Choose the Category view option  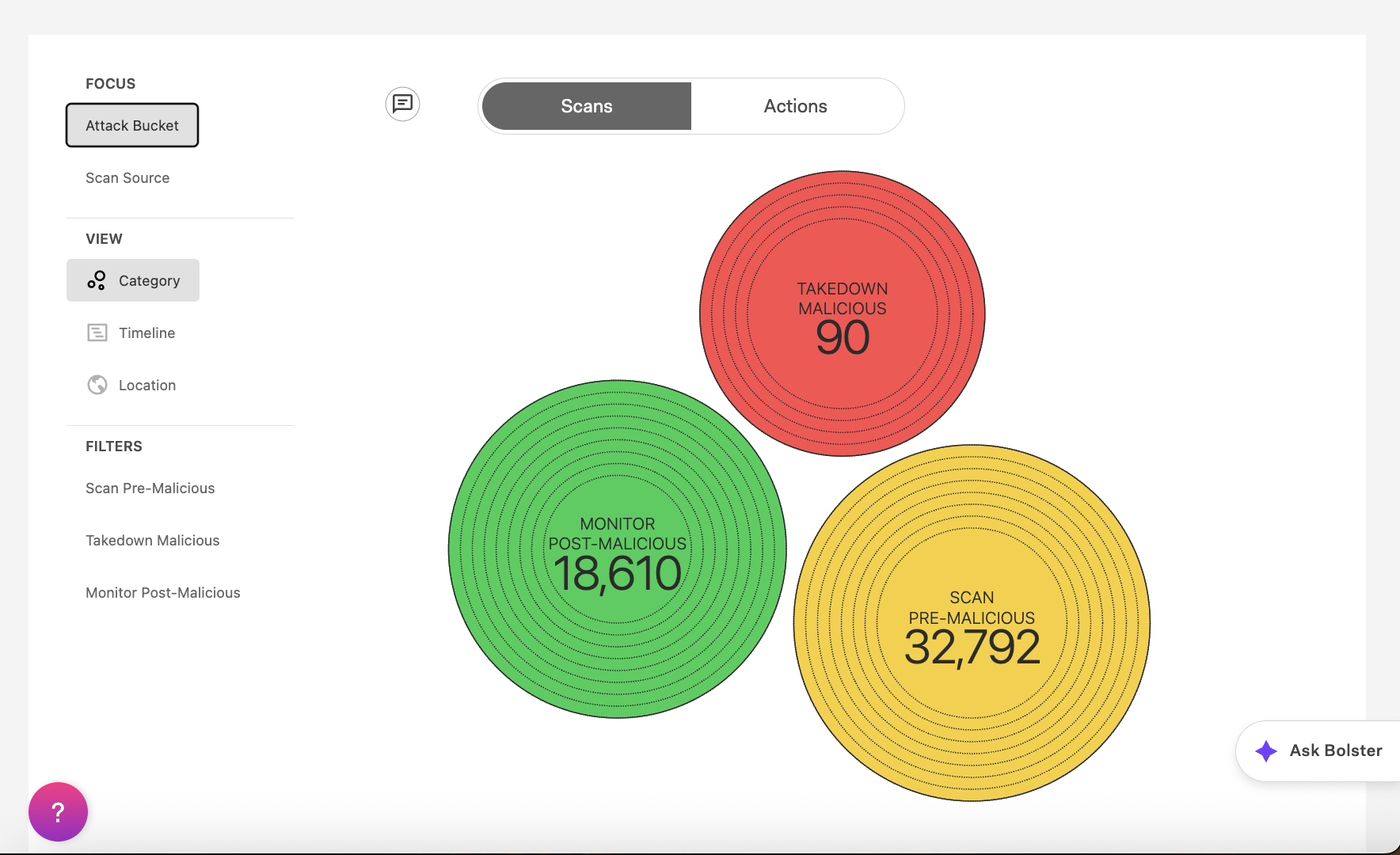(x=149, y=280)
